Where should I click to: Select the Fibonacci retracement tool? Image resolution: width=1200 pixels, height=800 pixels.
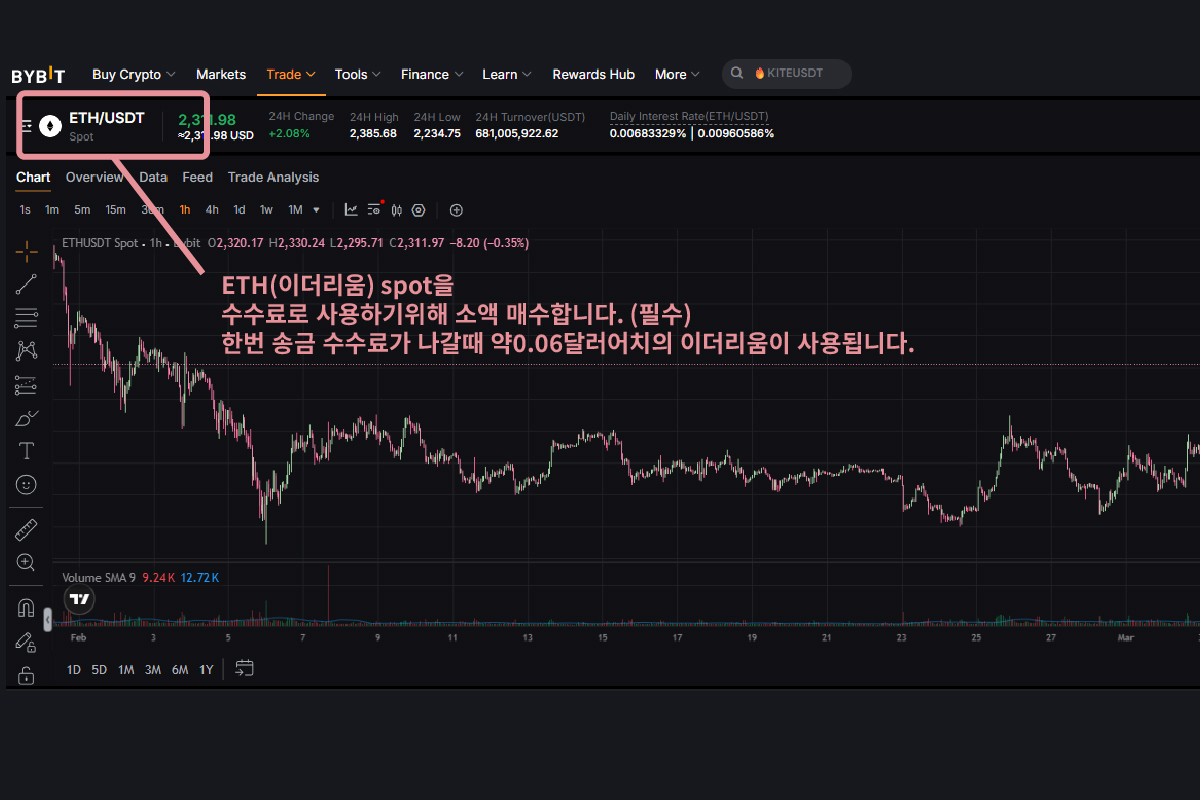pos(27,318)
